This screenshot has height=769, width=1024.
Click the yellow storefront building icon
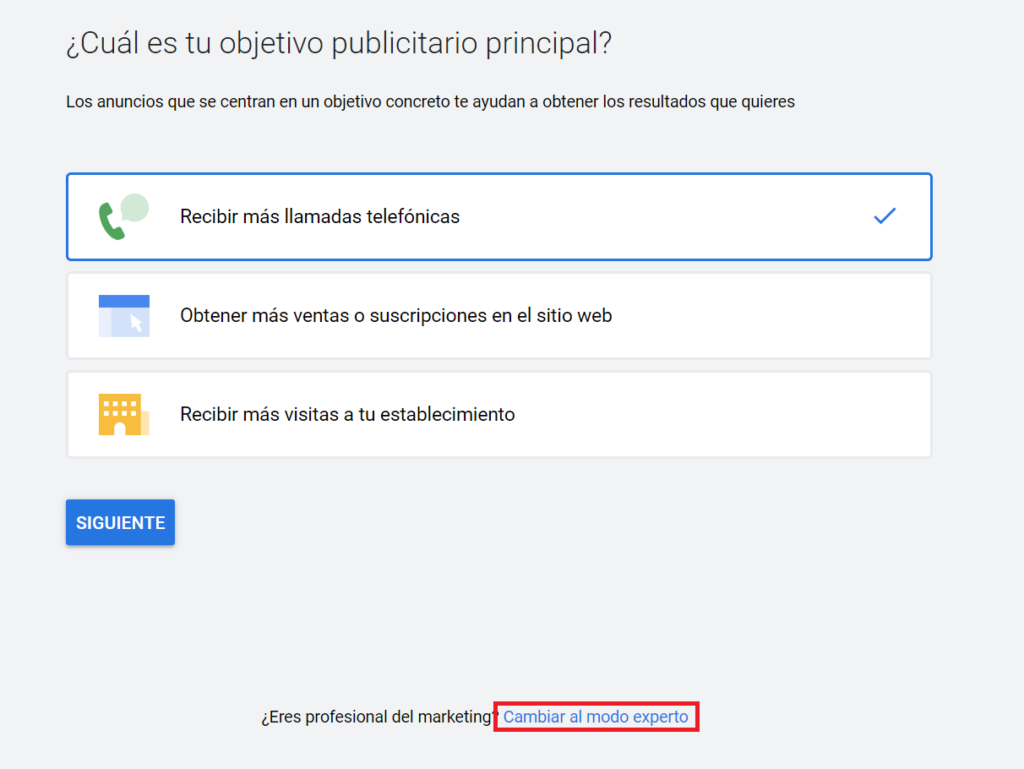pyautogui.click(x=124, y=415)
